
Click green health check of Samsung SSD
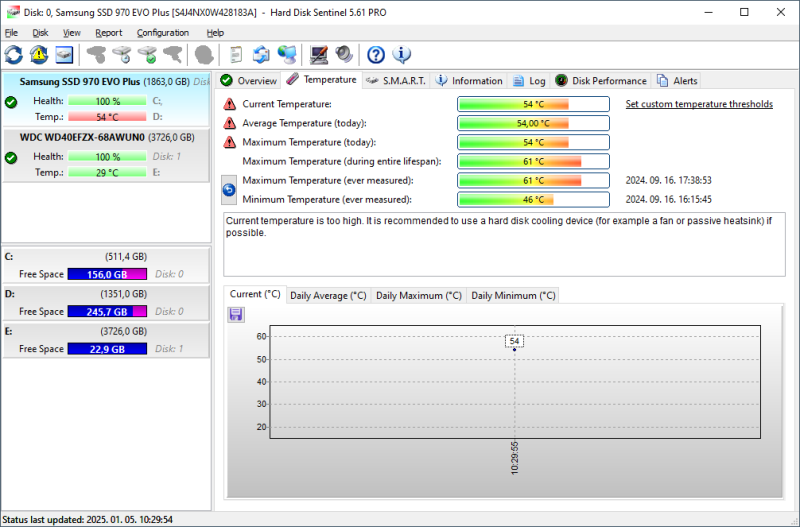click(x=11, y=102)
